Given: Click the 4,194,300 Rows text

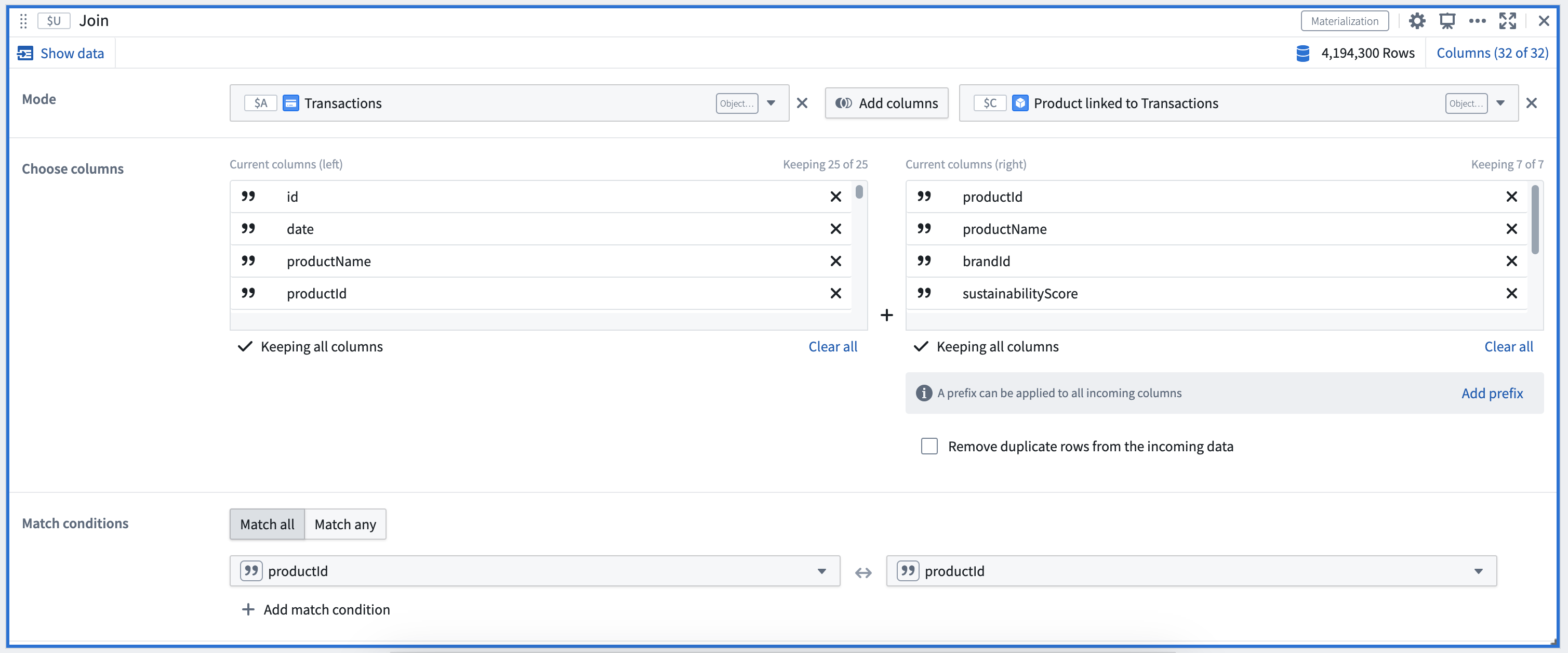Looking at the screenshot, I should 1367,53.
